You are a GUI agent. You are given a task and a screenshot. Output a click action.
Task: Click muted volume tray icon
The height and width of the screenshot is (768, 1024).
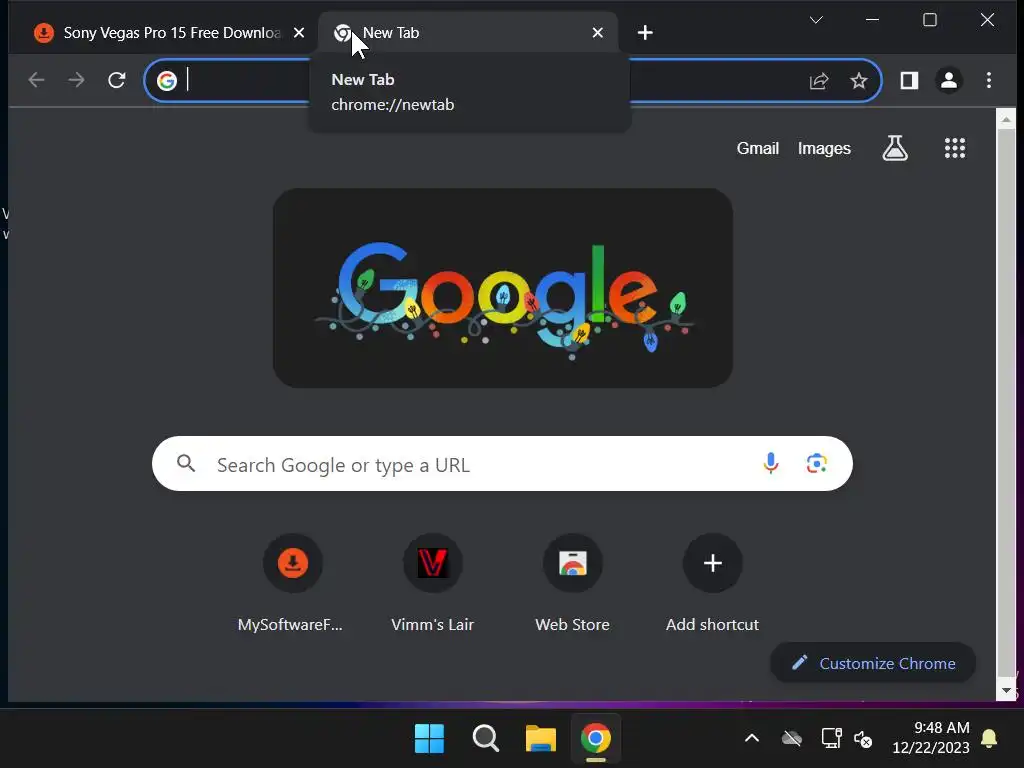tap(863, 739)
